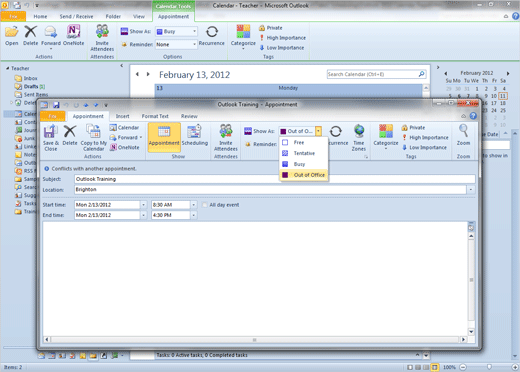Open Show As Busy dropdown in main ribbon
Screen dimensions: 520x372
click(194, 31)
